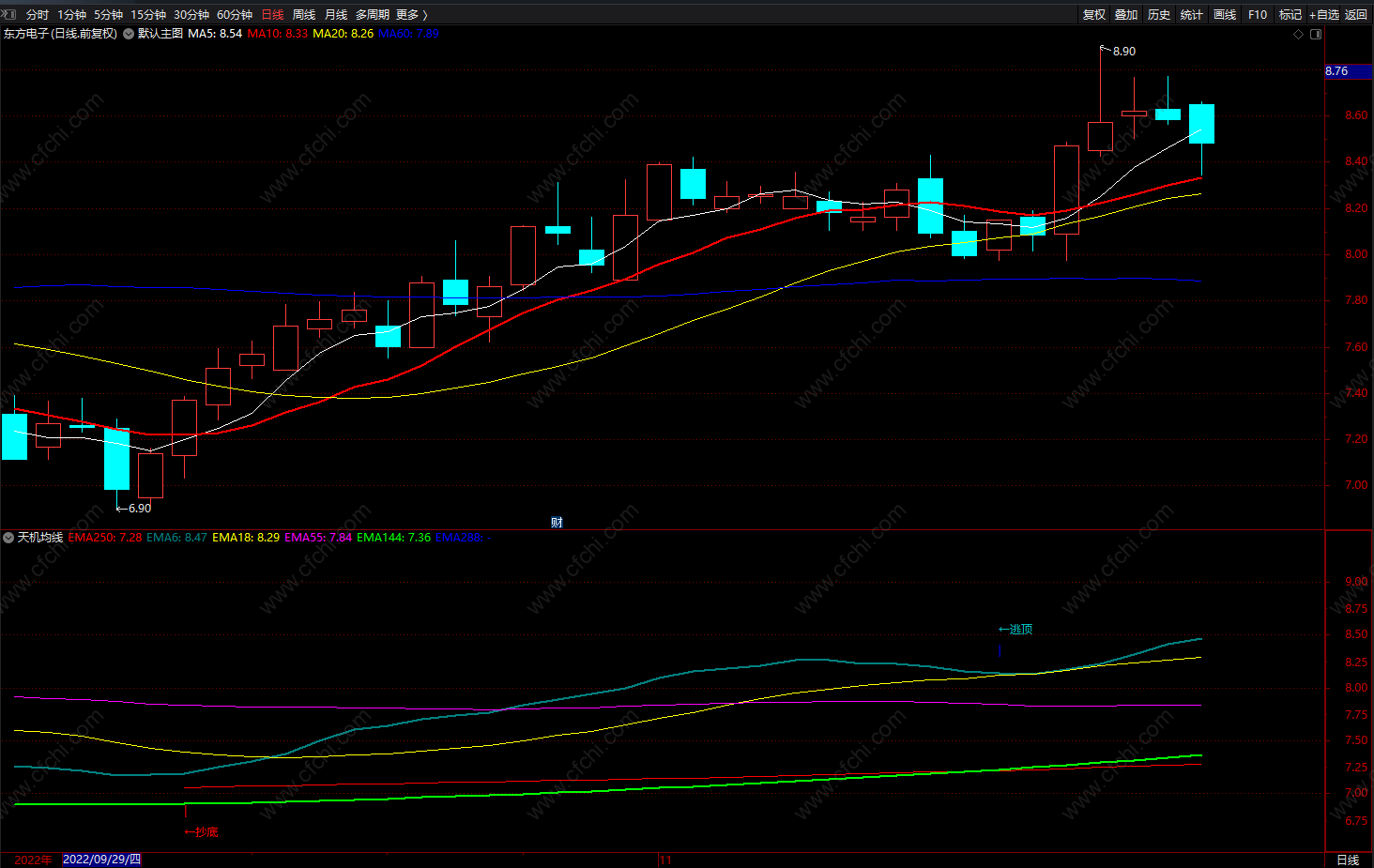The height and width of the screenshot is (868, 1374).
Task: Open the 画线 drawing tools
Action: pyautogui.click(x=1225, y=14)
